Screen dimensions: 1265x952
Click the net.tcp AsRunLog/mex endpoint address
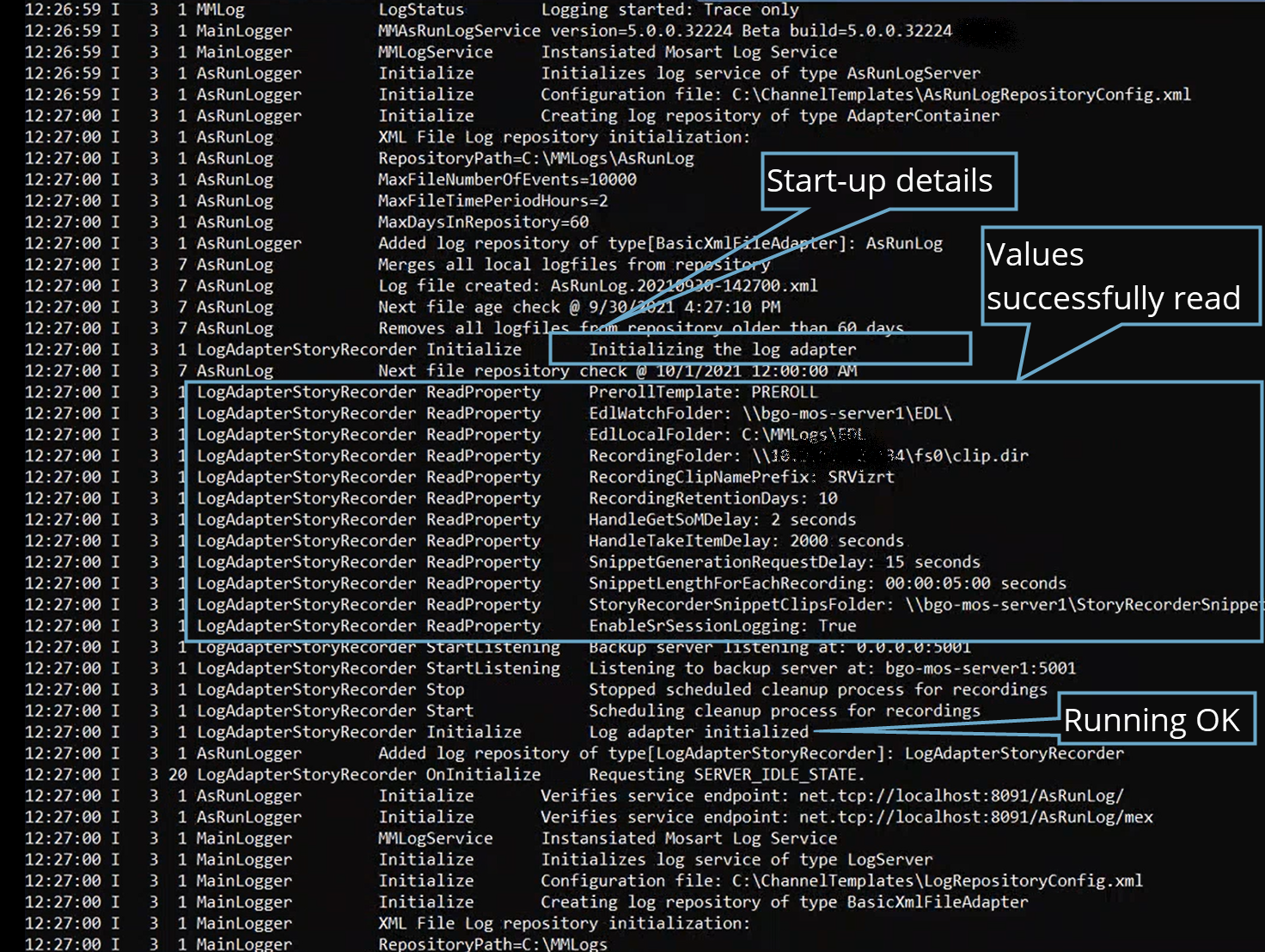click(x=975, y=817)
